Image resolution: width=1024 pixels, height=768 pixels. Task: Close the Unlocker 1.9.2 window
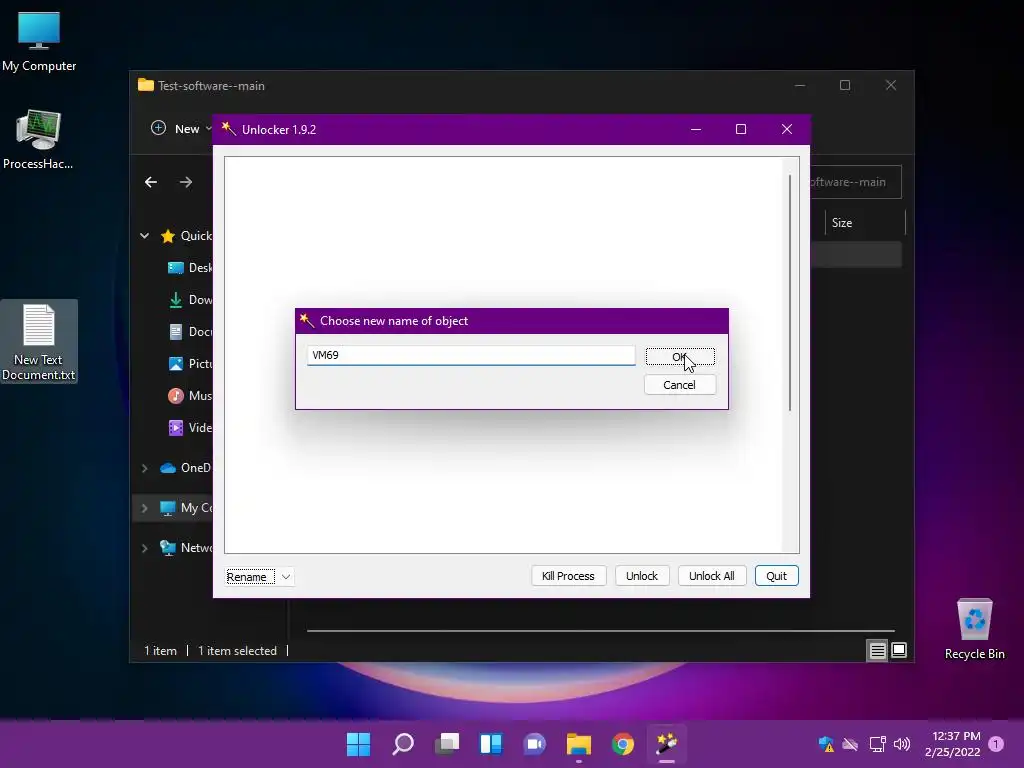coord(787,129)
